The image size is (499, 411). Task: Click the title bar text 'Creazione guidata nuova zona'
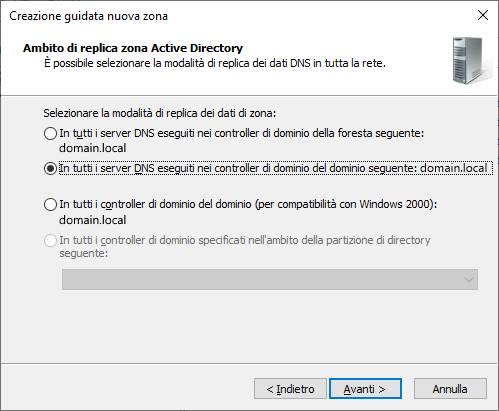coord(88,16)
